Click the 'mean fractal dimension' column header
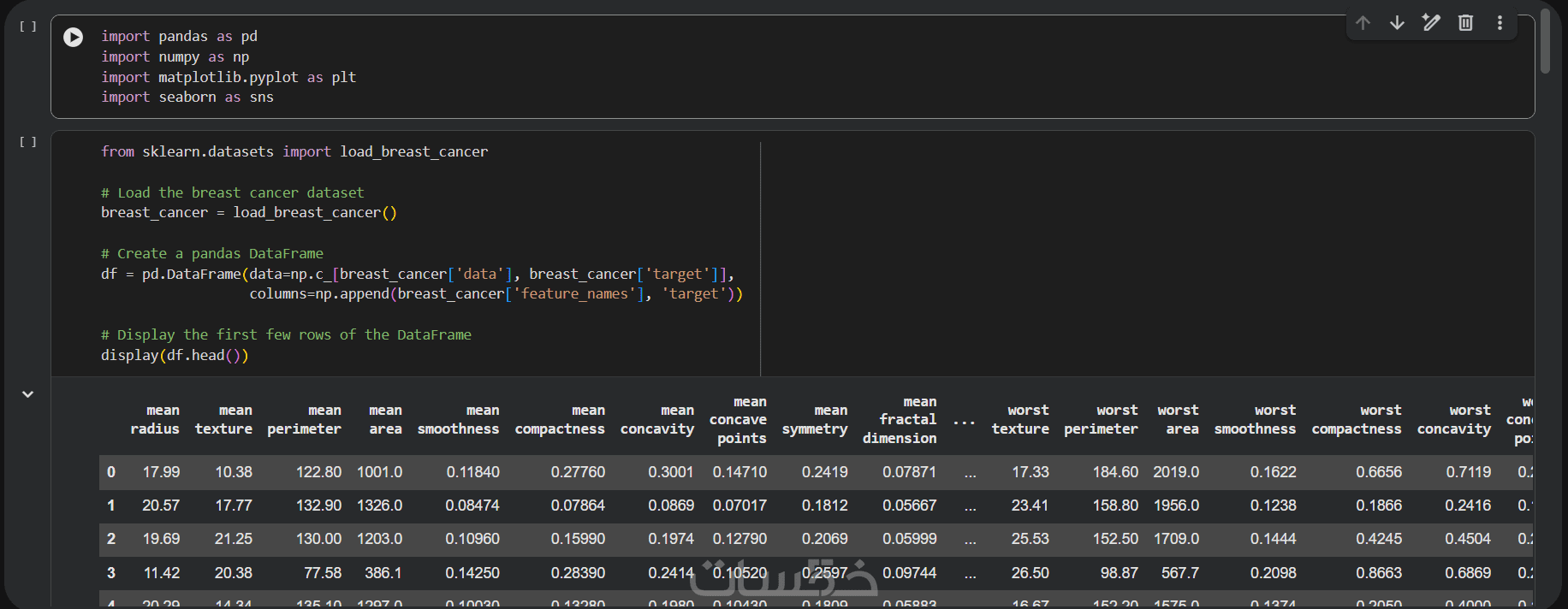 pos(900,420)
